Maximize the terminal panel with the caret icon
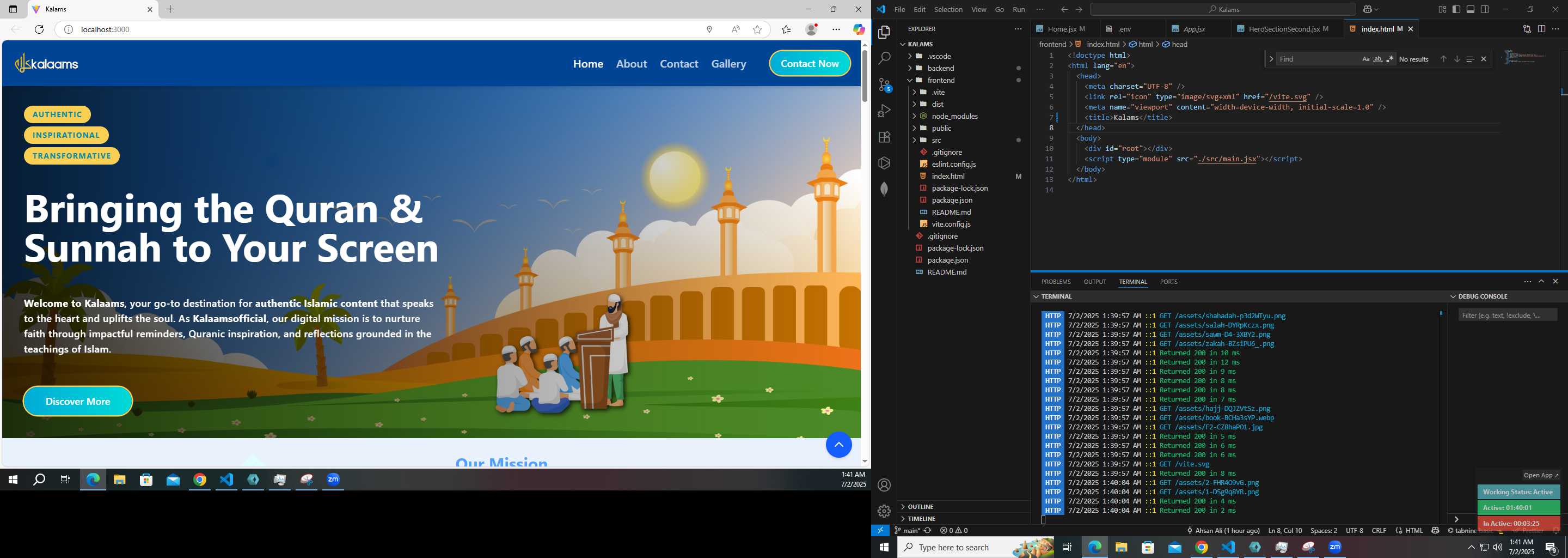This screenshot has height=558, width=1568. point(1541,281)
